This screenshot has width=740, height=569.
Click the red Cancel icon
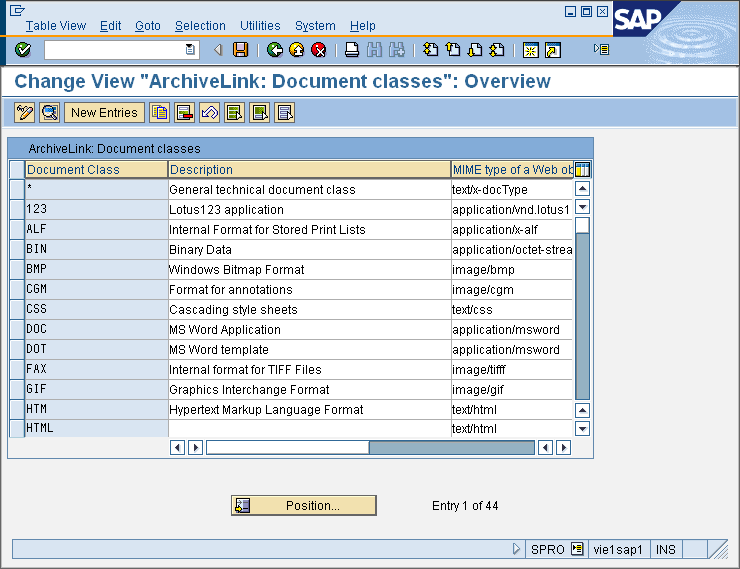(319, 50)
